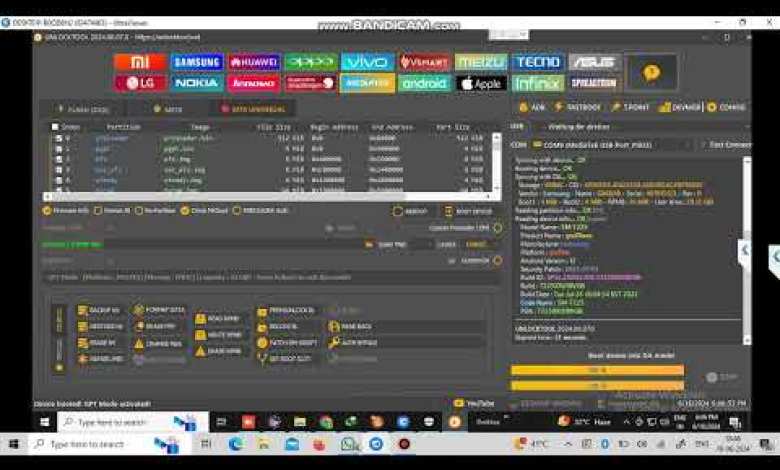This screenshot has height=470, width=780.
Task: Select the Lenovo brand tile
Action: [254, 83]
